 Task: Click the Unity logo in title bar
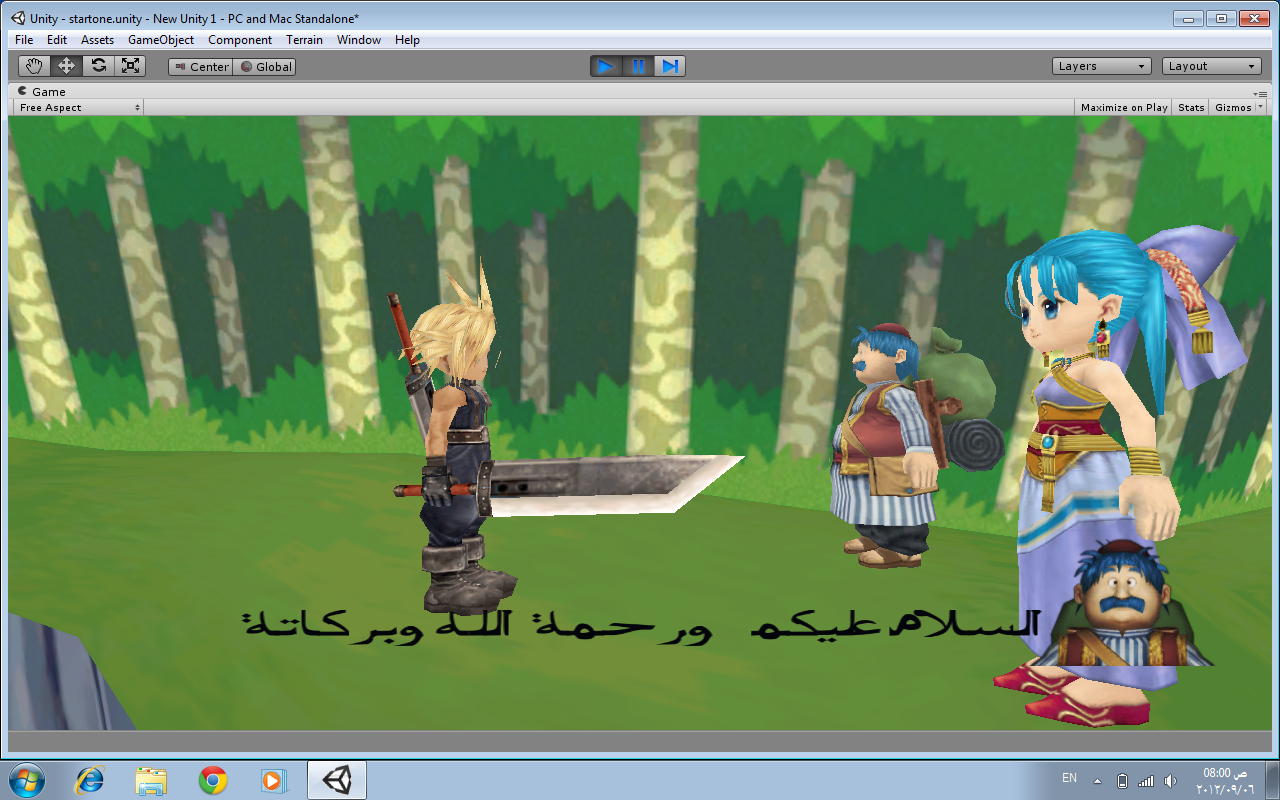coord(18,19)
